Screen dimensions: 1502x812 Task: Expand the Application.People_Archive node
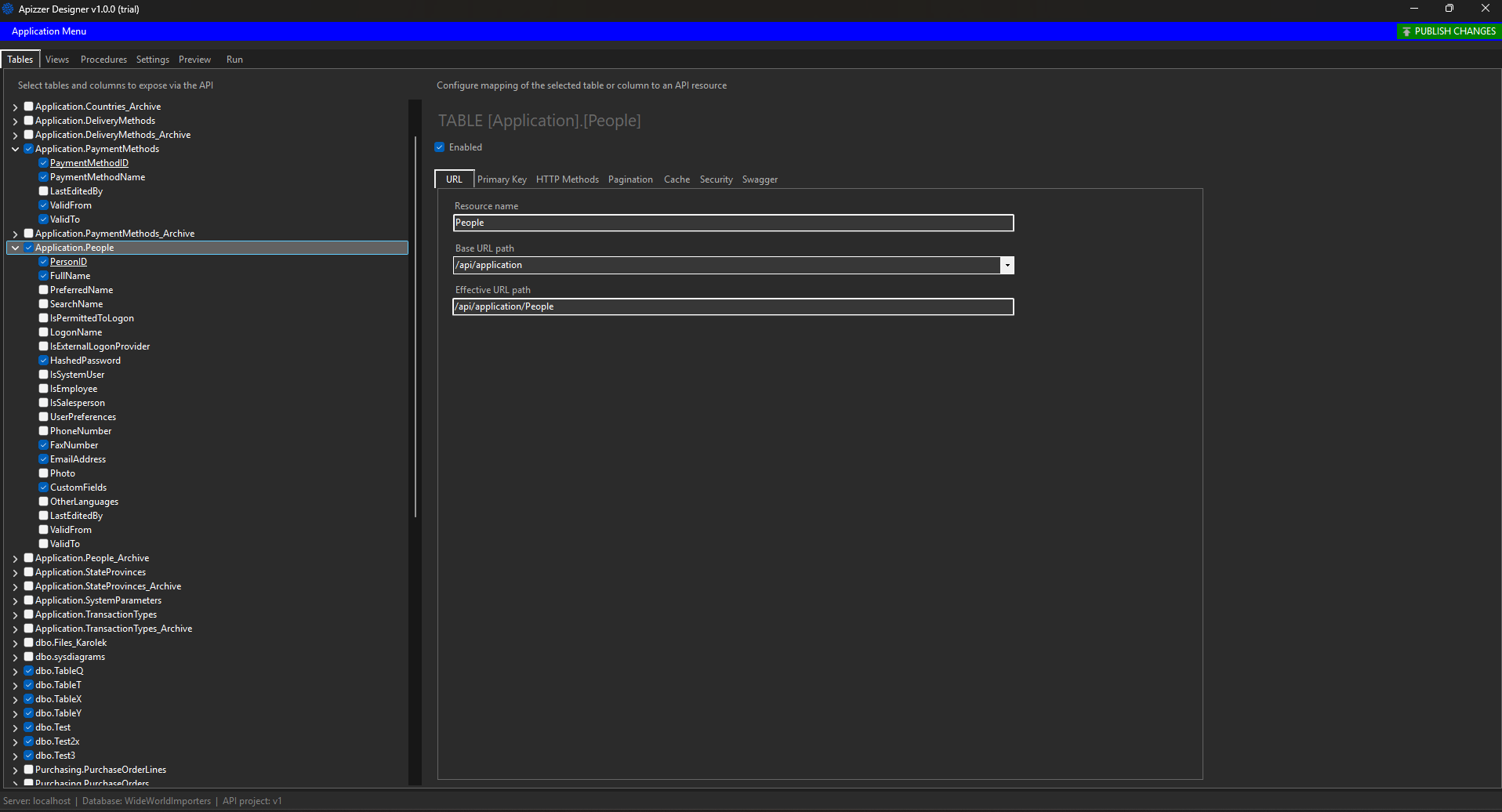15,558
